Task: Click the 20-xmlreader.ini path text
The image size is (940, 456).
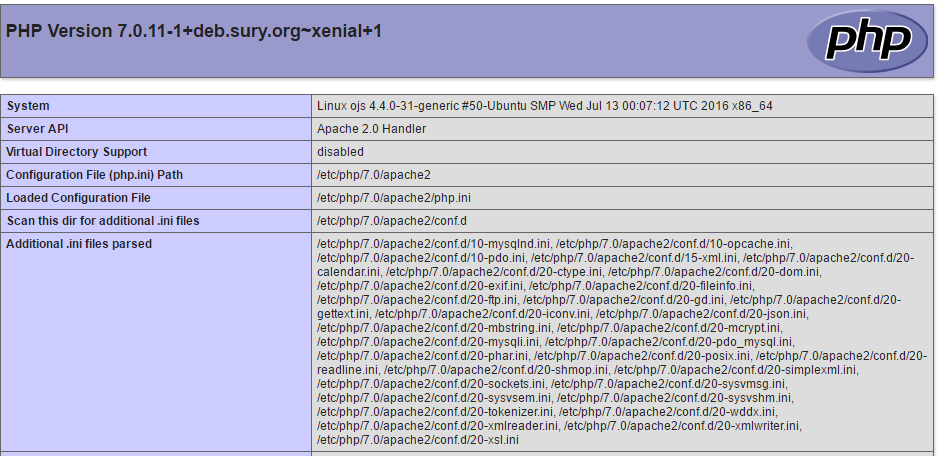Action: [x=438, y=426]
